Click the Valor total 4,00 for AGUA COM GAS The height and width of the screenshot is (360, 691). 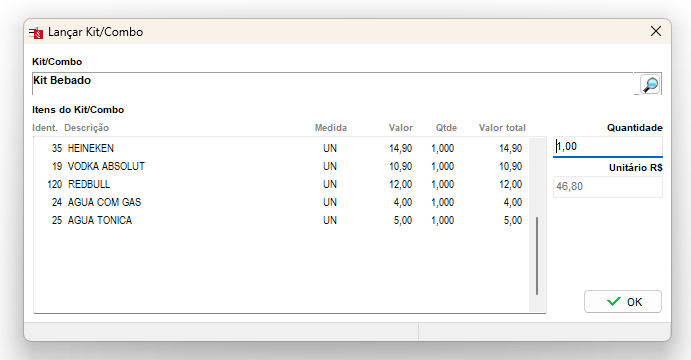pyautogui.click(x=513, y=203)
